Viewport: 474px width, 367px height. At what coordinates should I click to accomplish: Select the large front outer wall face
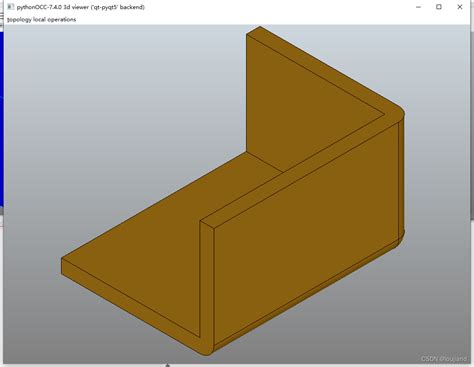[306, 233]
